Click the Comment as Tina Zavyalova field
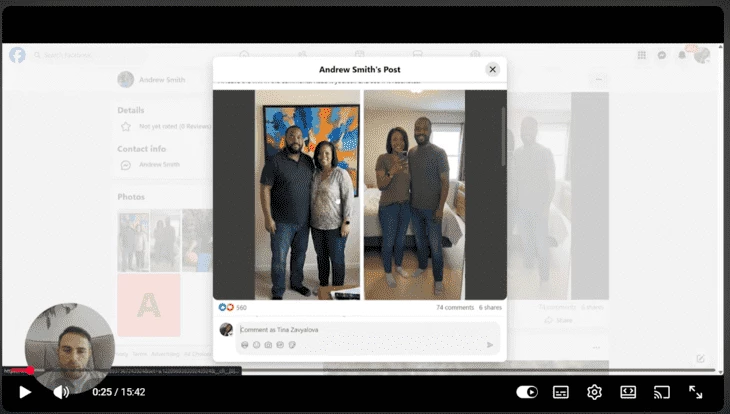730x414 pixels. [x=360, y=329]
